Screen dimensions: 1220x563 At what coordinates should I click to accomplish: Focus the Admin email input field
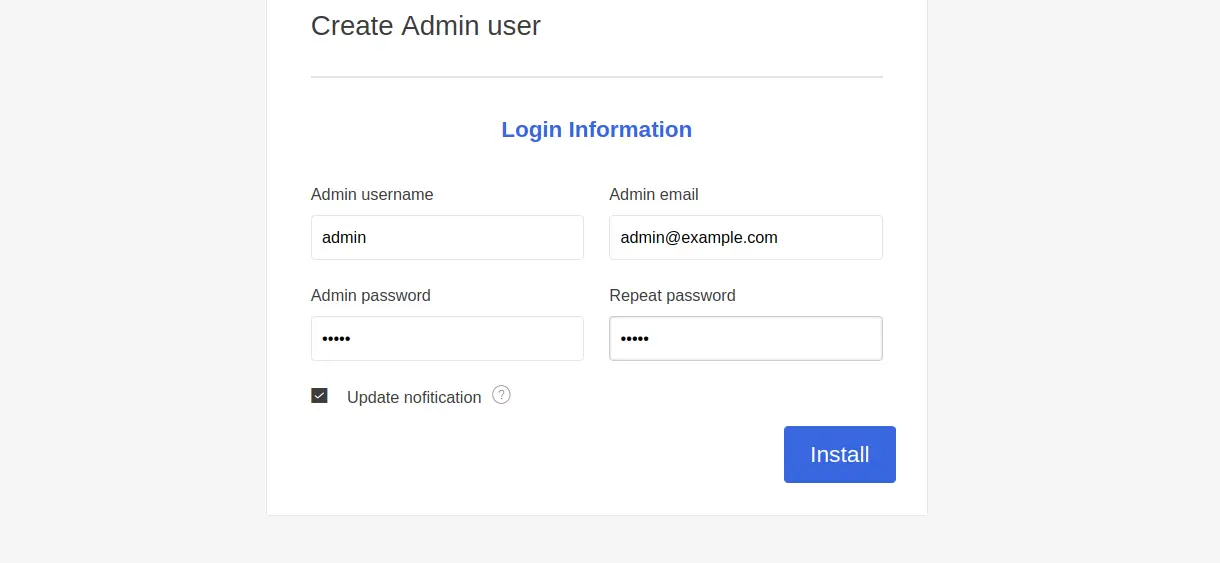click(746, 238)
